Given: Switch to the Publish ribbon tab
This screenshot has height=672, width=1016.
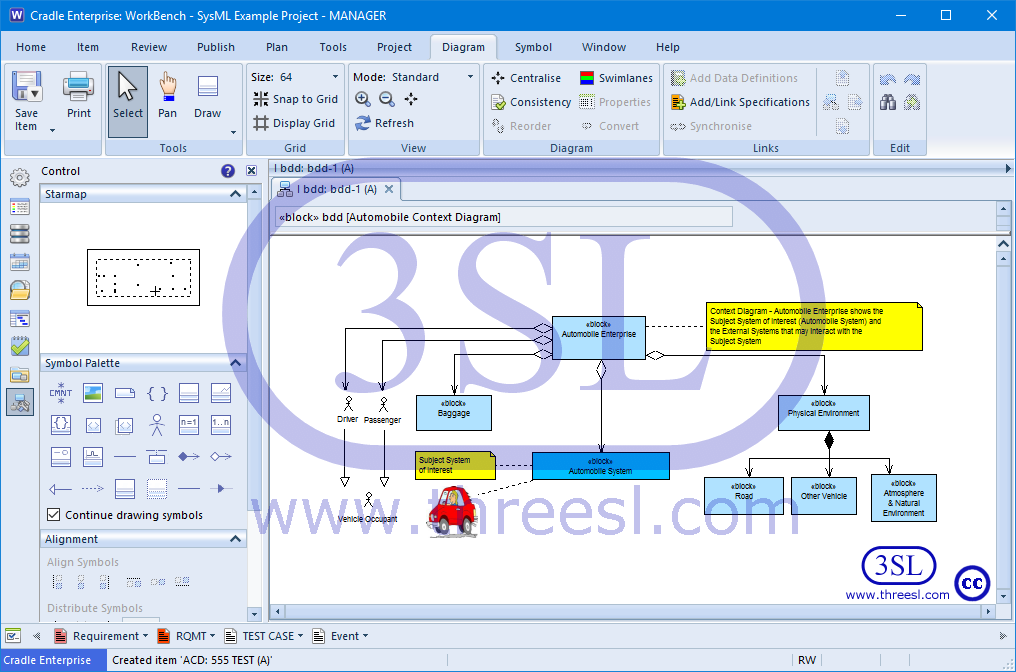Looking at the screenshot, I should (216, 47).
